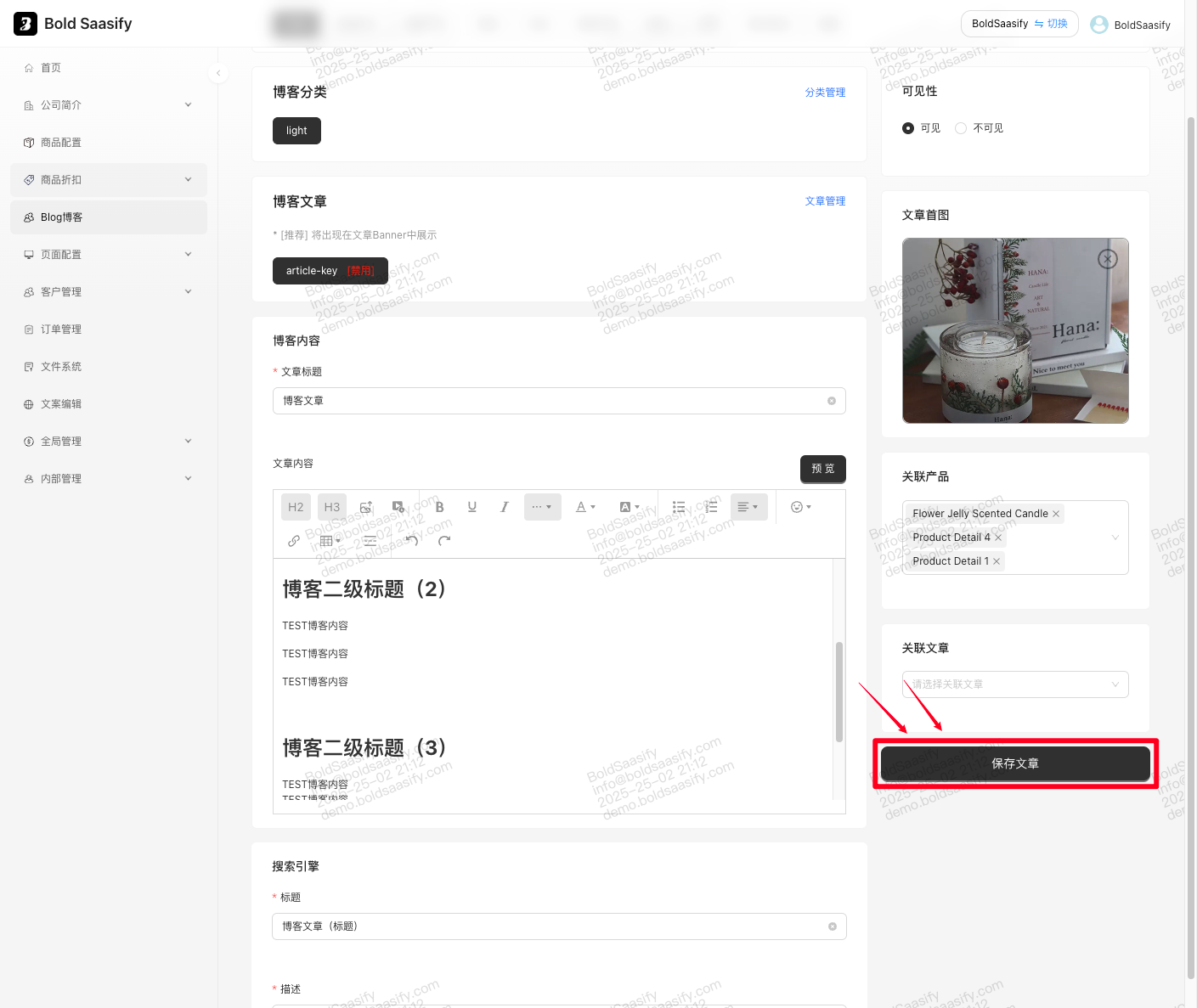Click the editor content vertical scrollbar
Screen dimensions: 1197x1008
[839, 691]
